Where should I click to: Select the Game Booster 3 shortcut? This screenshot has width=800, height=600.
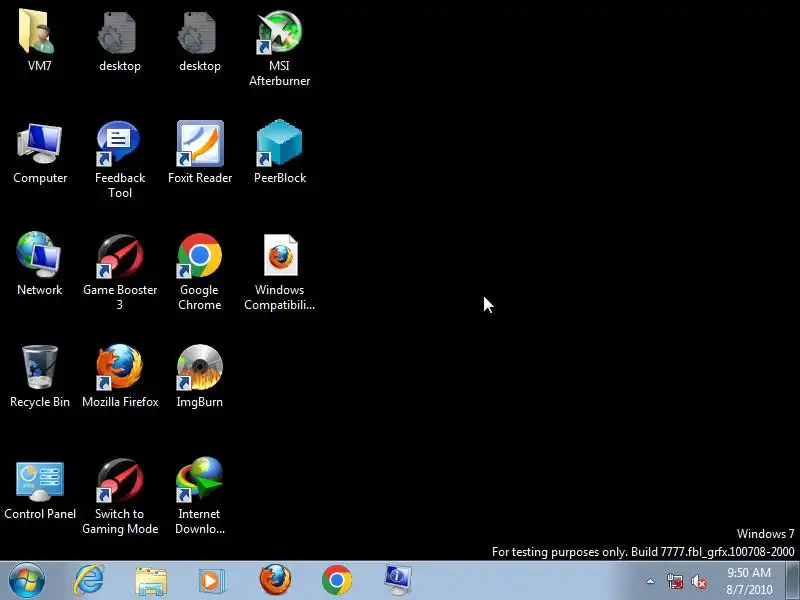click(x=119, y=257)
